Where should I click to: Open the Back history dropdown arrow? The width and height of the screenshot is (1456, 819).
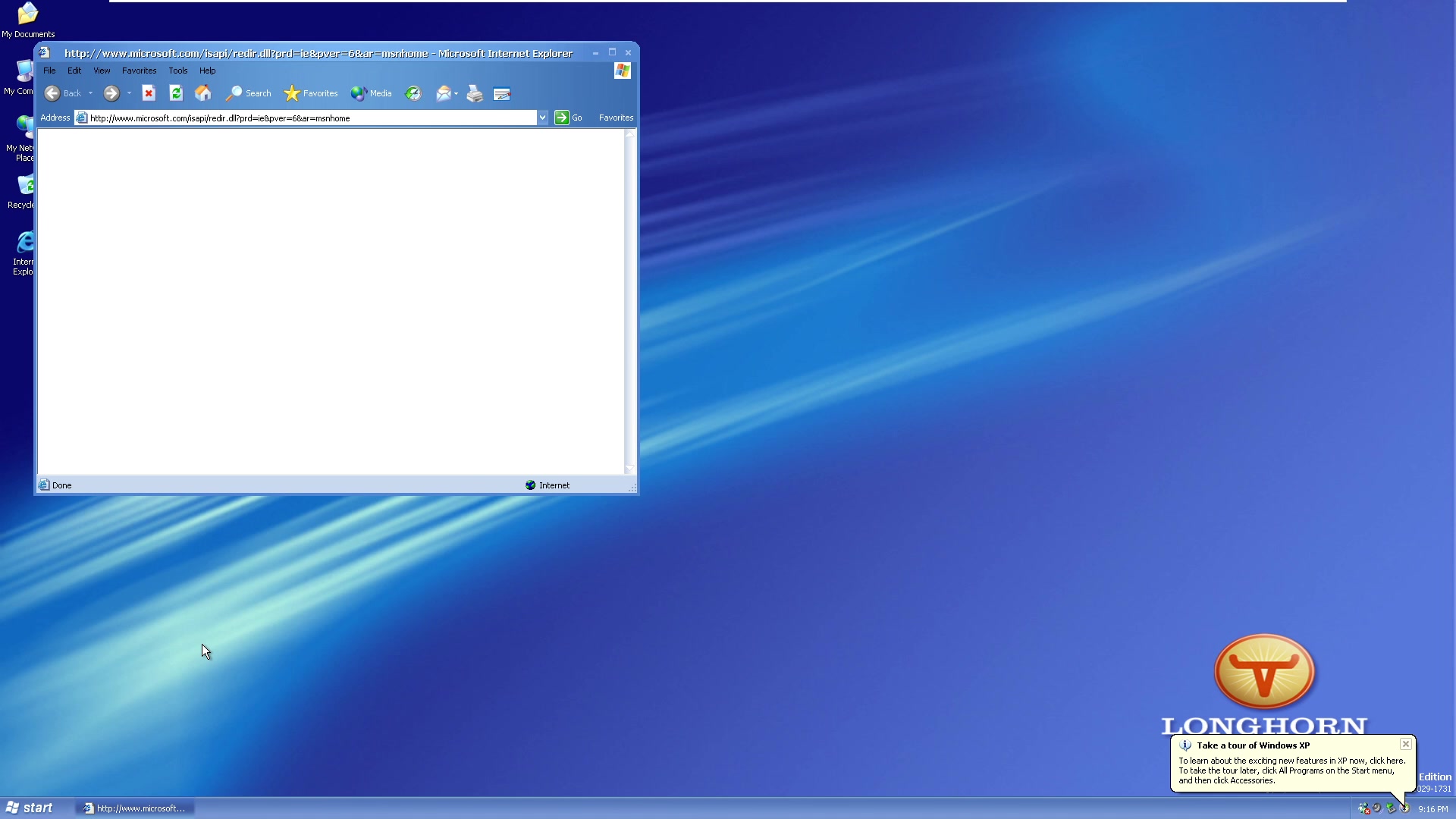click(x=90, y=93)
